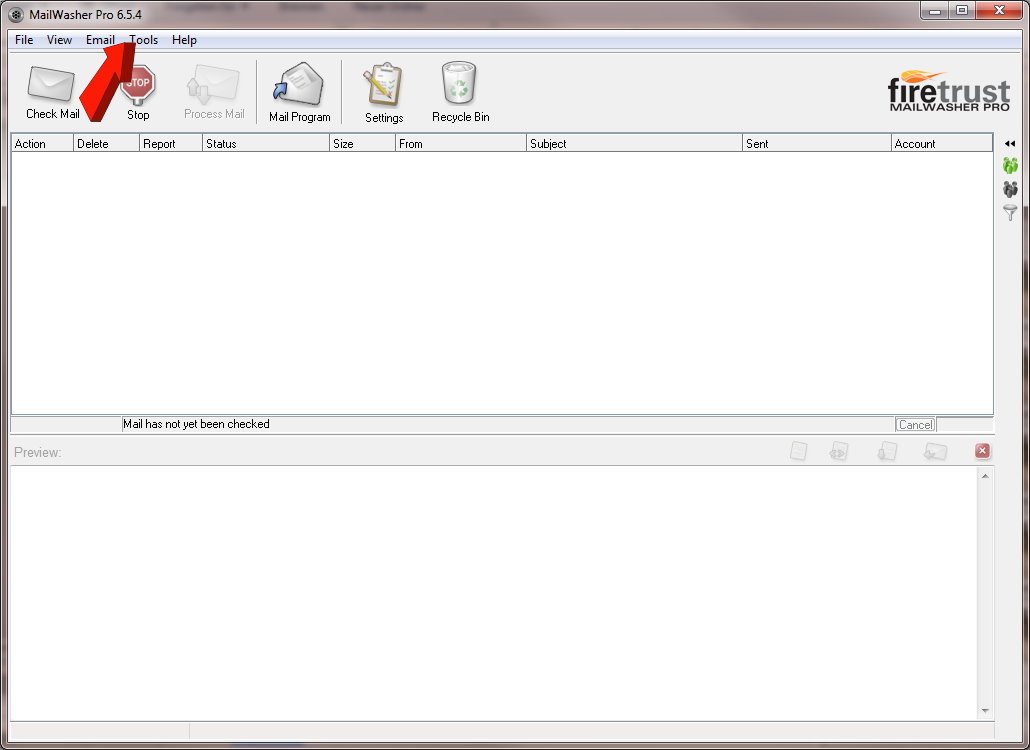Click preview scrollbar down arrow
Screen dimensions: 1030x750
click(x=985, y=711)
